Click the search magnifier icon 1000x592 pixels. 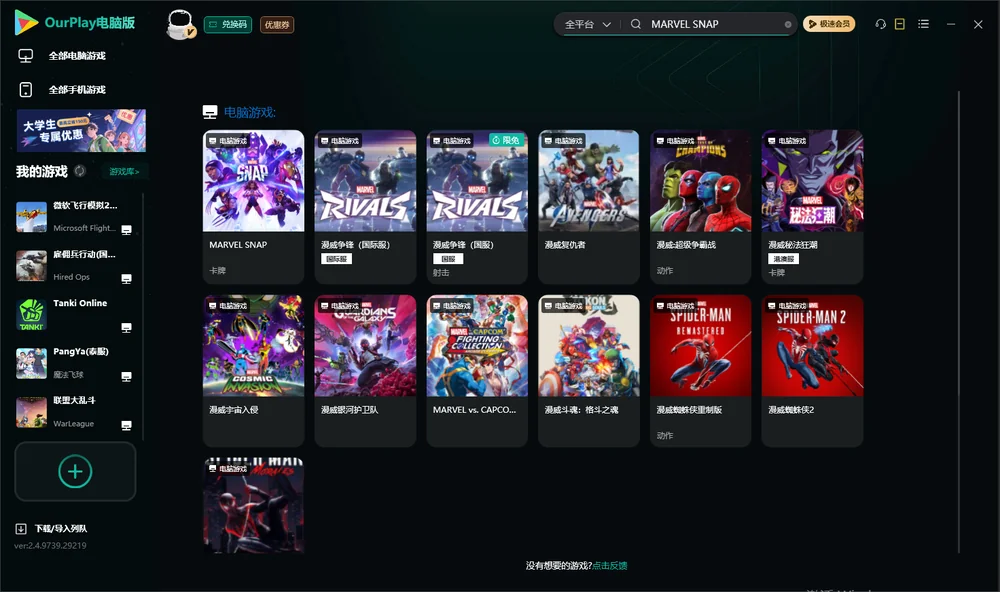(636, 24)
